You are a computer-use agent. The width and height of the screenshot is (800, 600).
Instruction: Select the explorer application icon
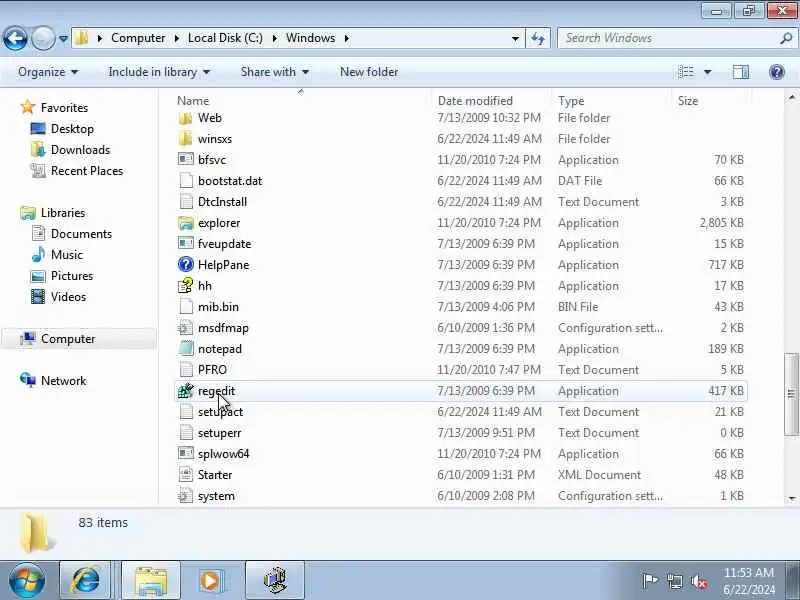tap(186, 223)
